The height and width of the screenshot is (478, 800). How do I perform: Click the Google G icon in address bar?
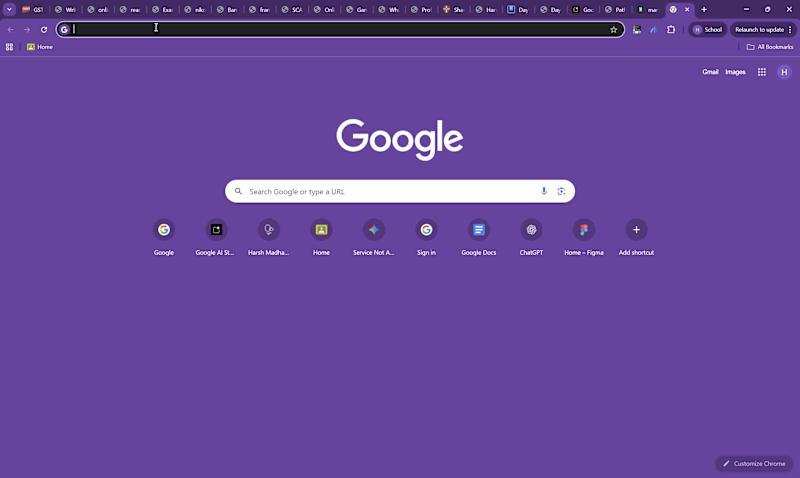tap(64, 30)
